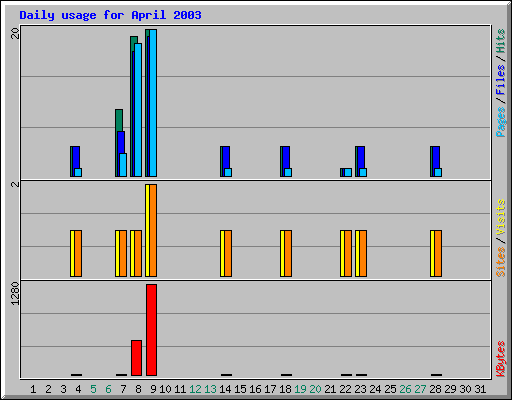Click the red KBytes bar for day 8
Image resolution: width=512 pixels, height=400 pixels.
click(x=136, y=358)
